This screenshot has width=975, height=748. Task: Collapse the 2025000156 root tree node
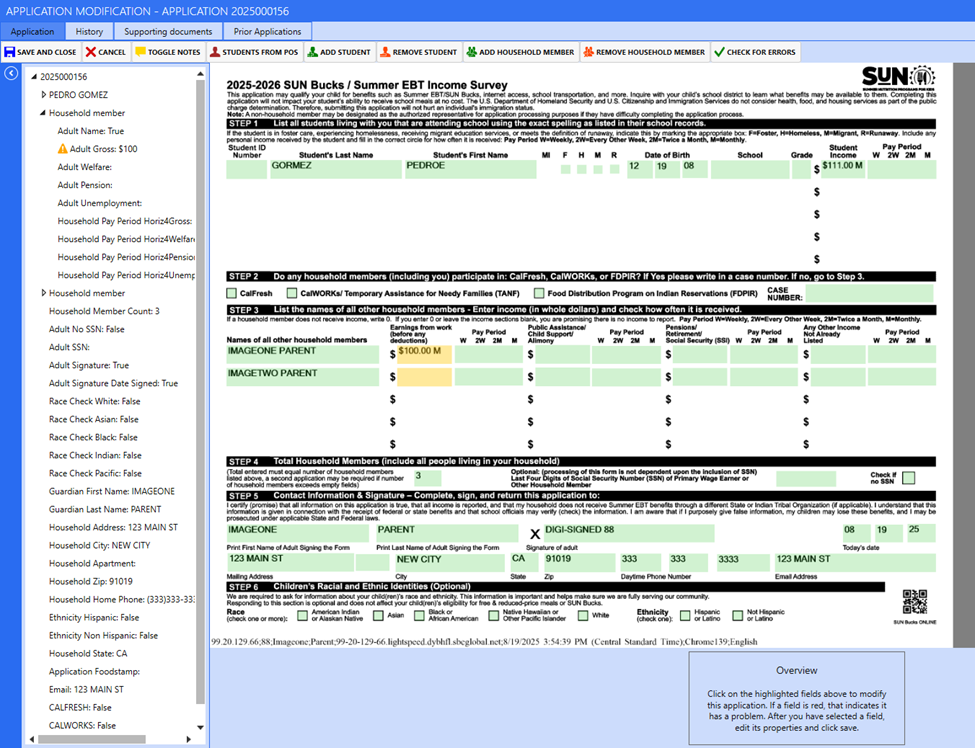(34, 76)
